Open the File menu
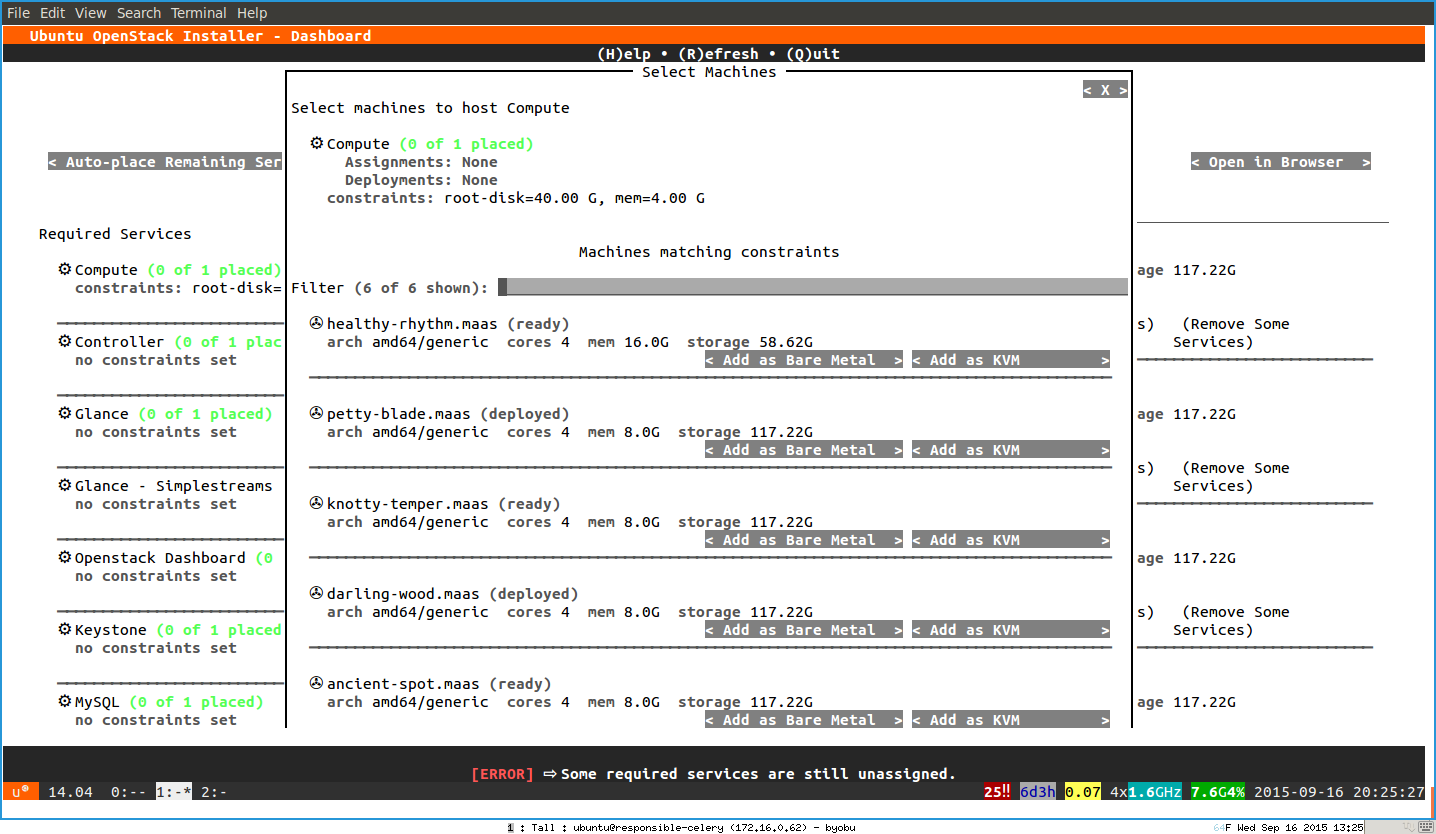The height and width of the screenshot is (834, 1436). point(18,13)
